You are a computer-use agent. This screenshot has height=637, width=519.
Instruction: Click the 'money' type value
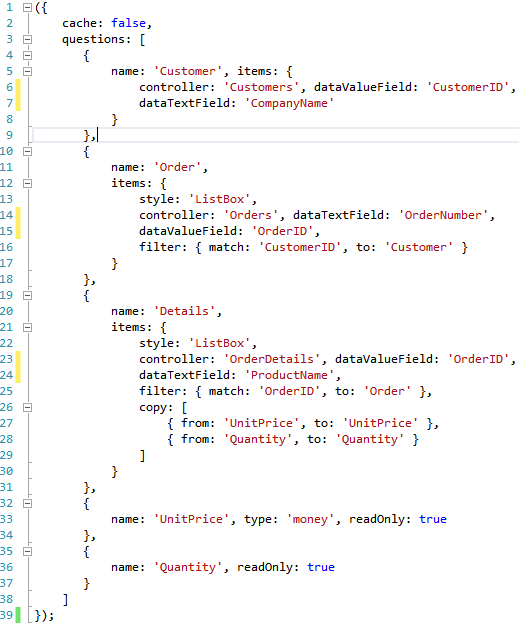(x=310, y=519)
